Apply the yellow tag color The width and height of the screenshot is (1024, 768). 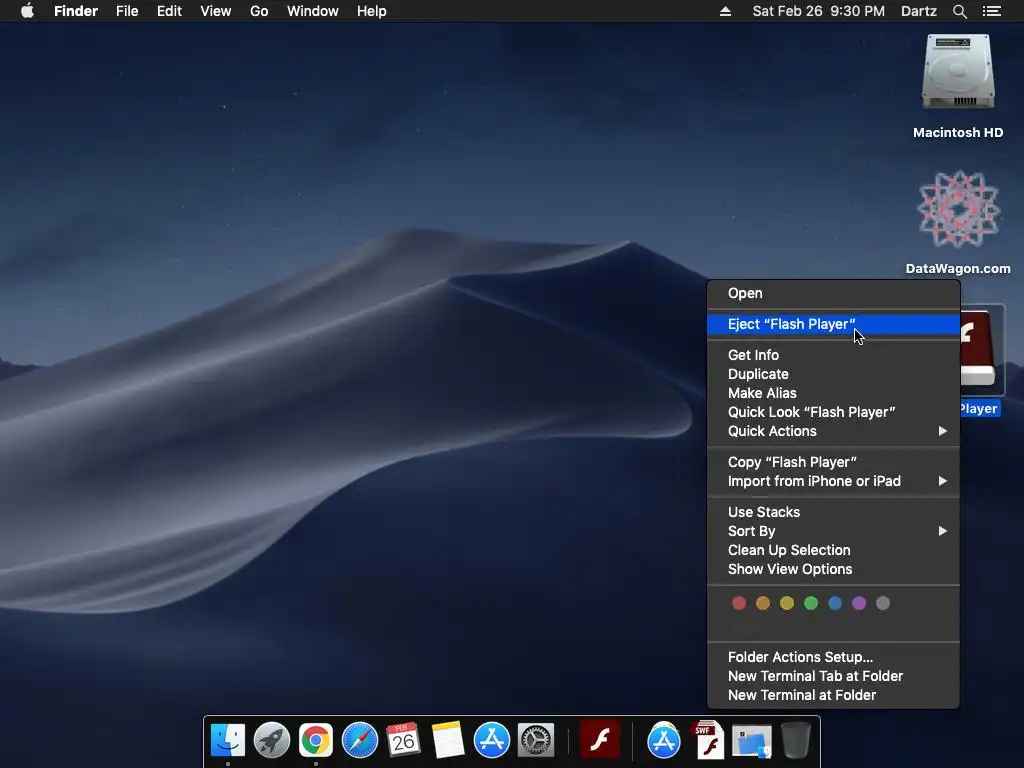tap(787, 603)
